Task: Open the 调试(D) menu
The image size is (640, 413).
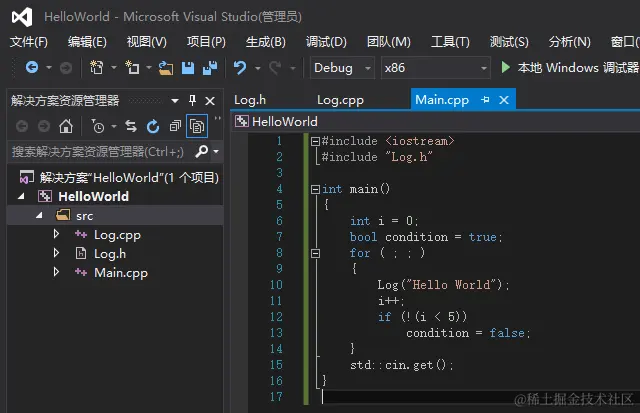Action: 326,42
